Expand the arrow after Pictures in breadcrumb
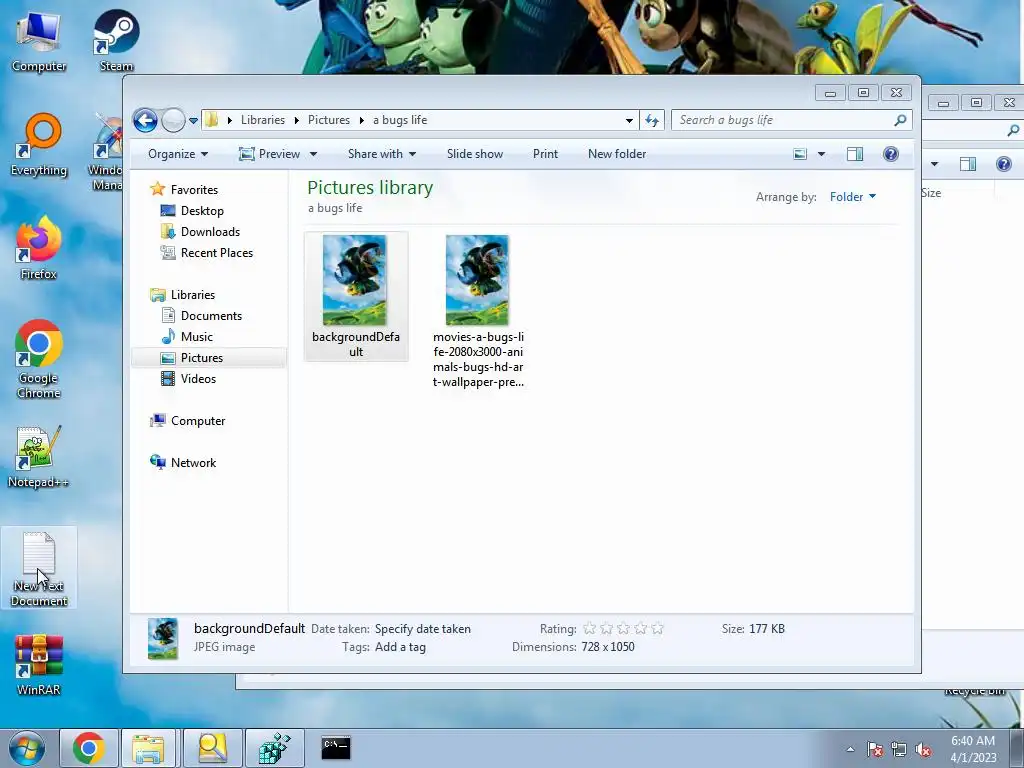 [x=361, y=120]
